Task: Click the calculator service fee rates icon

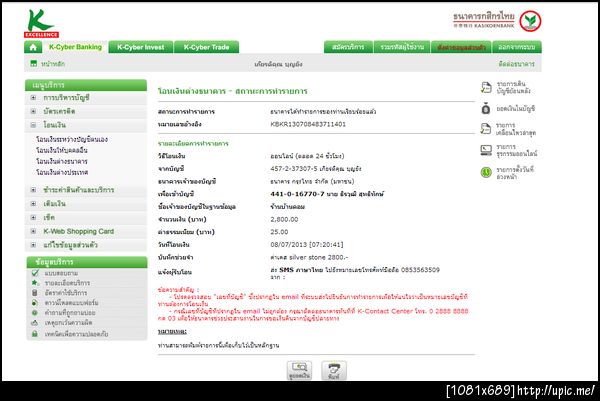Action: (x=35, y=293)
